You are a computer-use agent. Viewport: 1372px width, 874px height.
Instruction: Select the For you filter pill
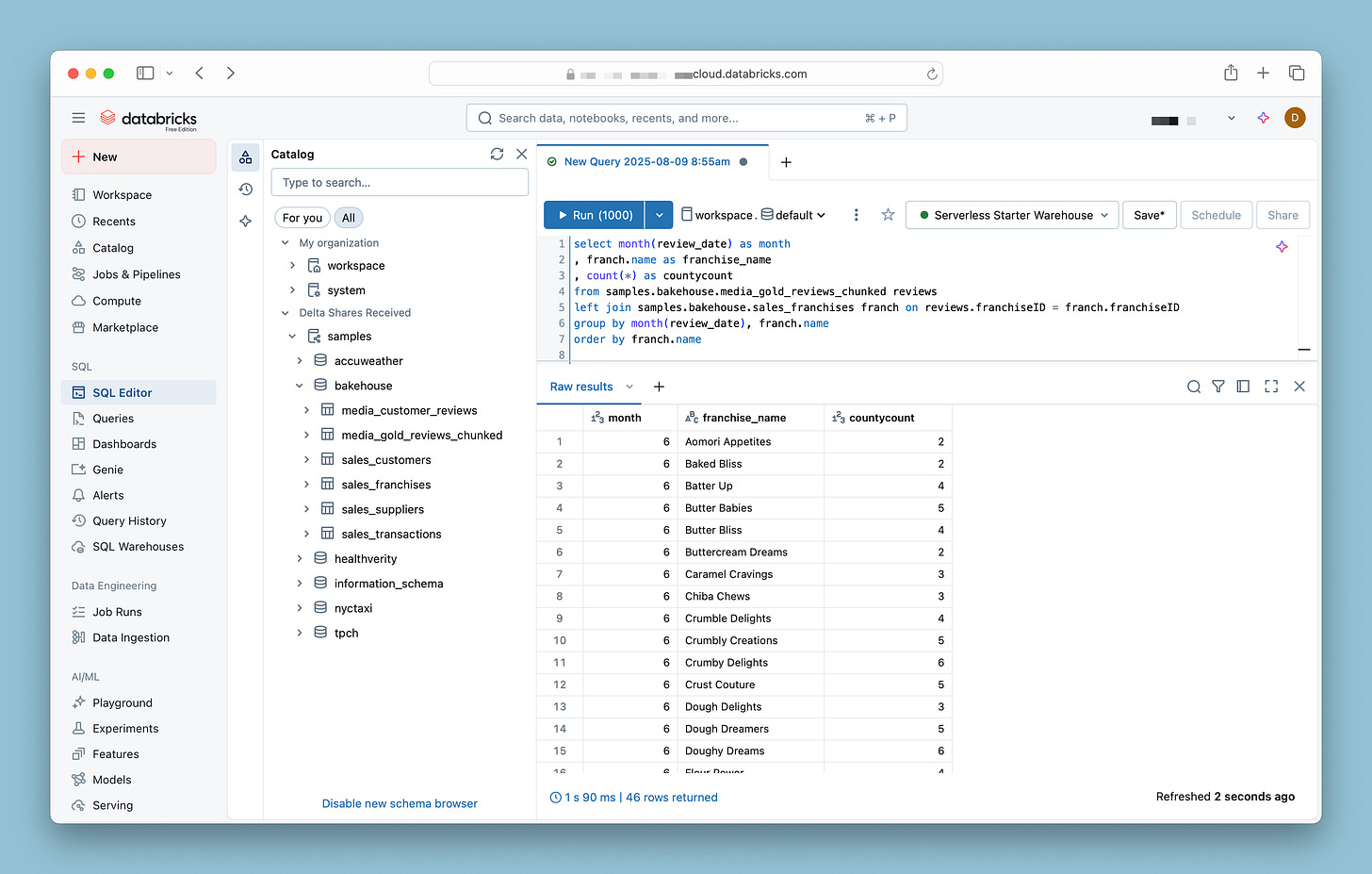pyautogui.click(x=302, y=218)
